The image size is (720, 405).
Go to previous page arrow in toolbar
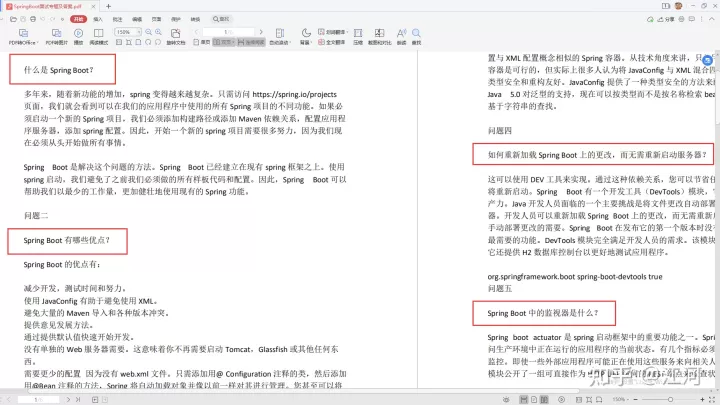tap(197, 32)
